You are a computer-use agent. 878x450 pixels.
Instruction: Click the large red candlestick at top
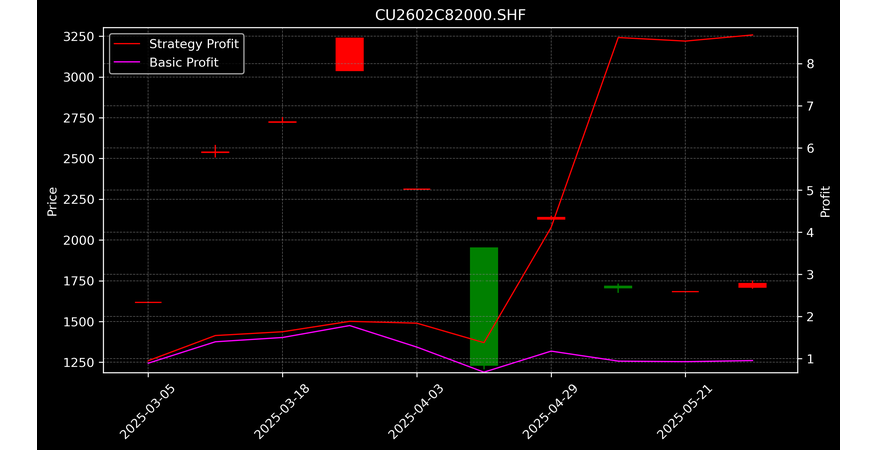point(349,54)
